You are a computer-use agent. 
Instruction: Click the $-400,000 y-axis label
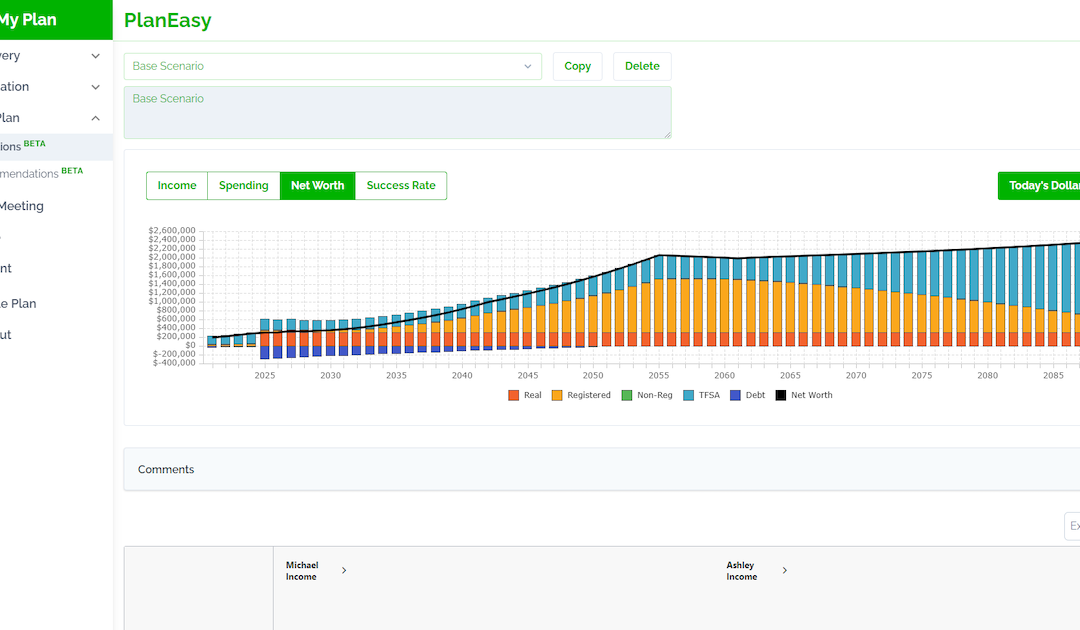coord(174,363)
